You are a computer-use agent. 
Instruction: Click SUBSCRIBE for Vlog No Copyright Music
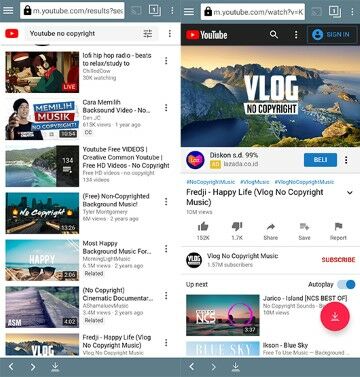[x=338, y=260]
